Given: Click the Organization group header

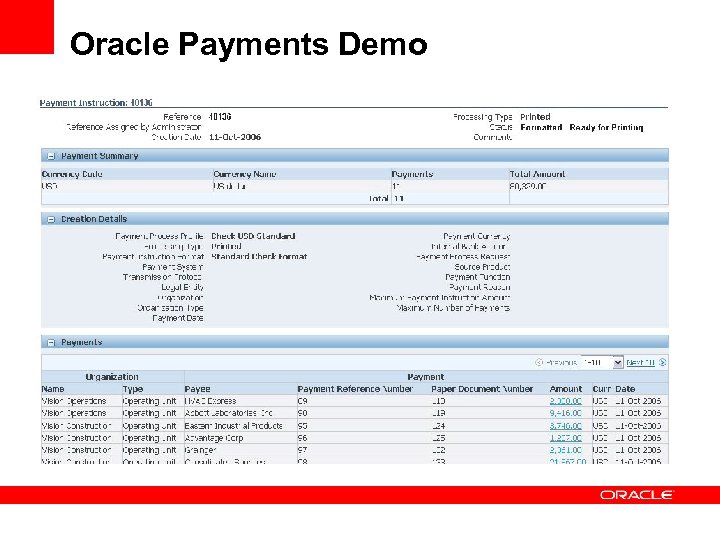Looking at the screenshot, I should click(x=112, y=377).
